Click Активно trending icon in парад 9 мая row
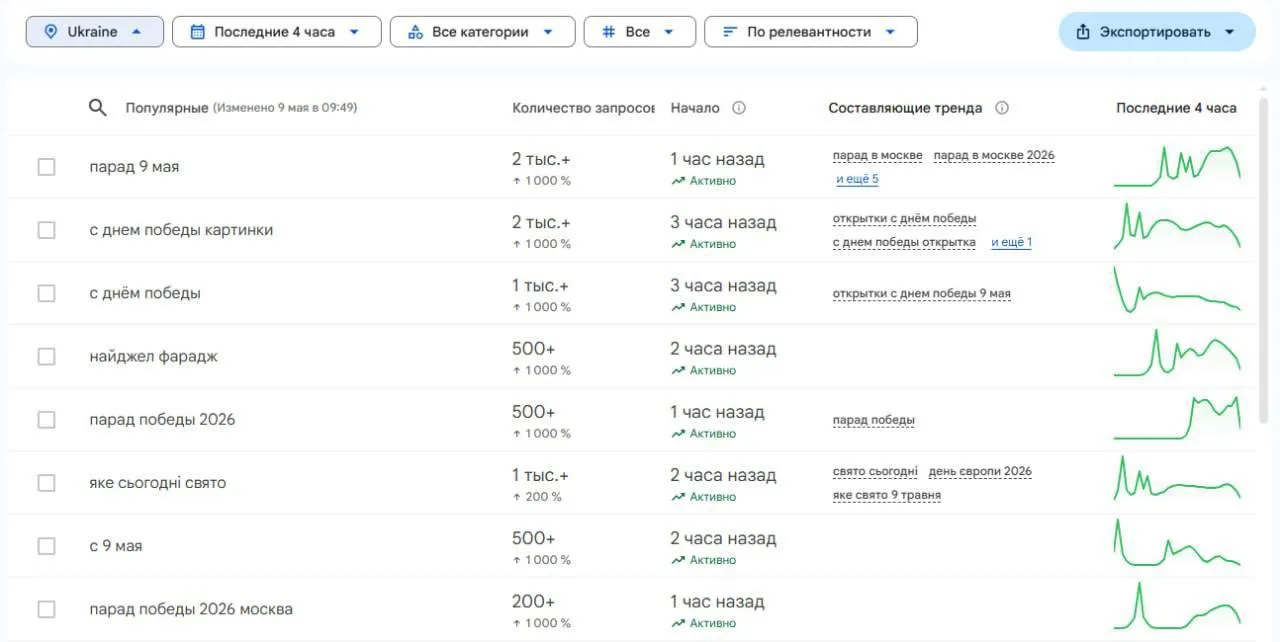 (x=678, y=181)
